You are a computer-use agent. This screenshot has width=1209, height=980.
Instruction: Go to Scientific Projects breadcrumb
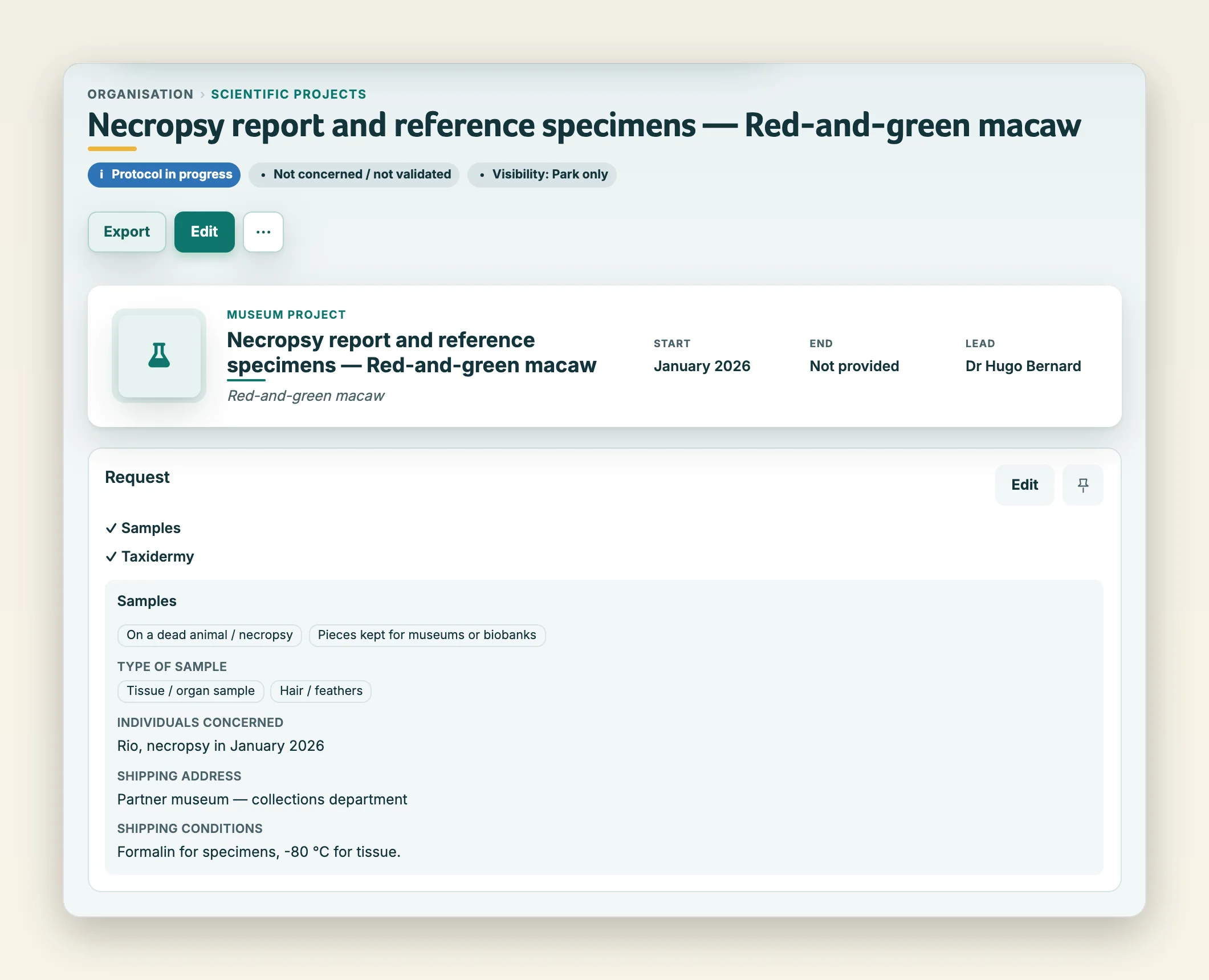pyautogui.click(x=288, y=95)
